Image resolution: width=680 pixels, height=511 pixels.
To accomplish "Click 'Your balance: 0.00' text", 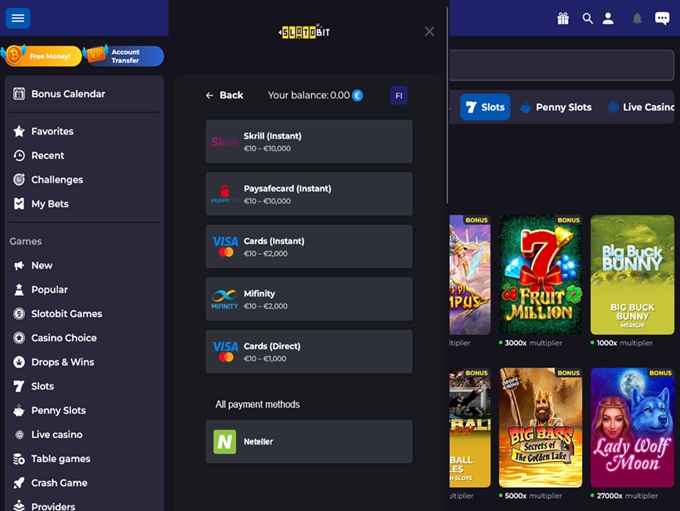I will point(308,95).
